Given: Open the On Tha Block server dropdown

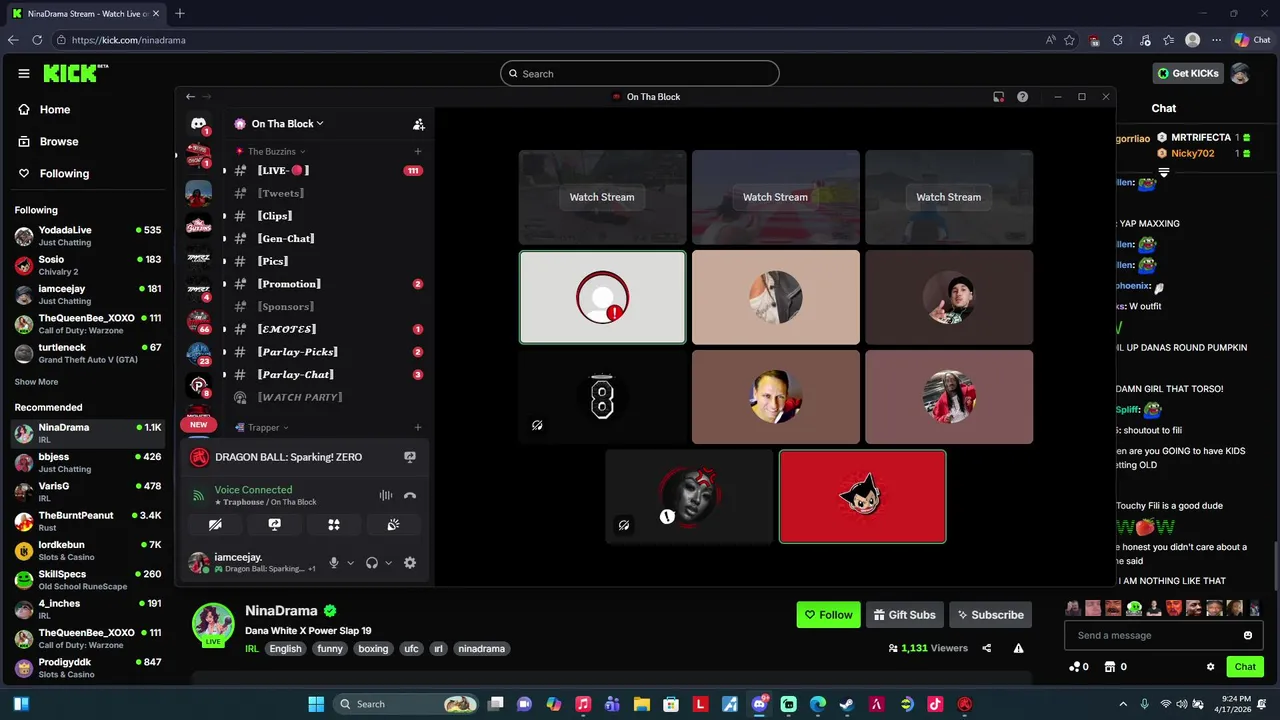Looking at the screenshot, I should [x=287, y=124].
